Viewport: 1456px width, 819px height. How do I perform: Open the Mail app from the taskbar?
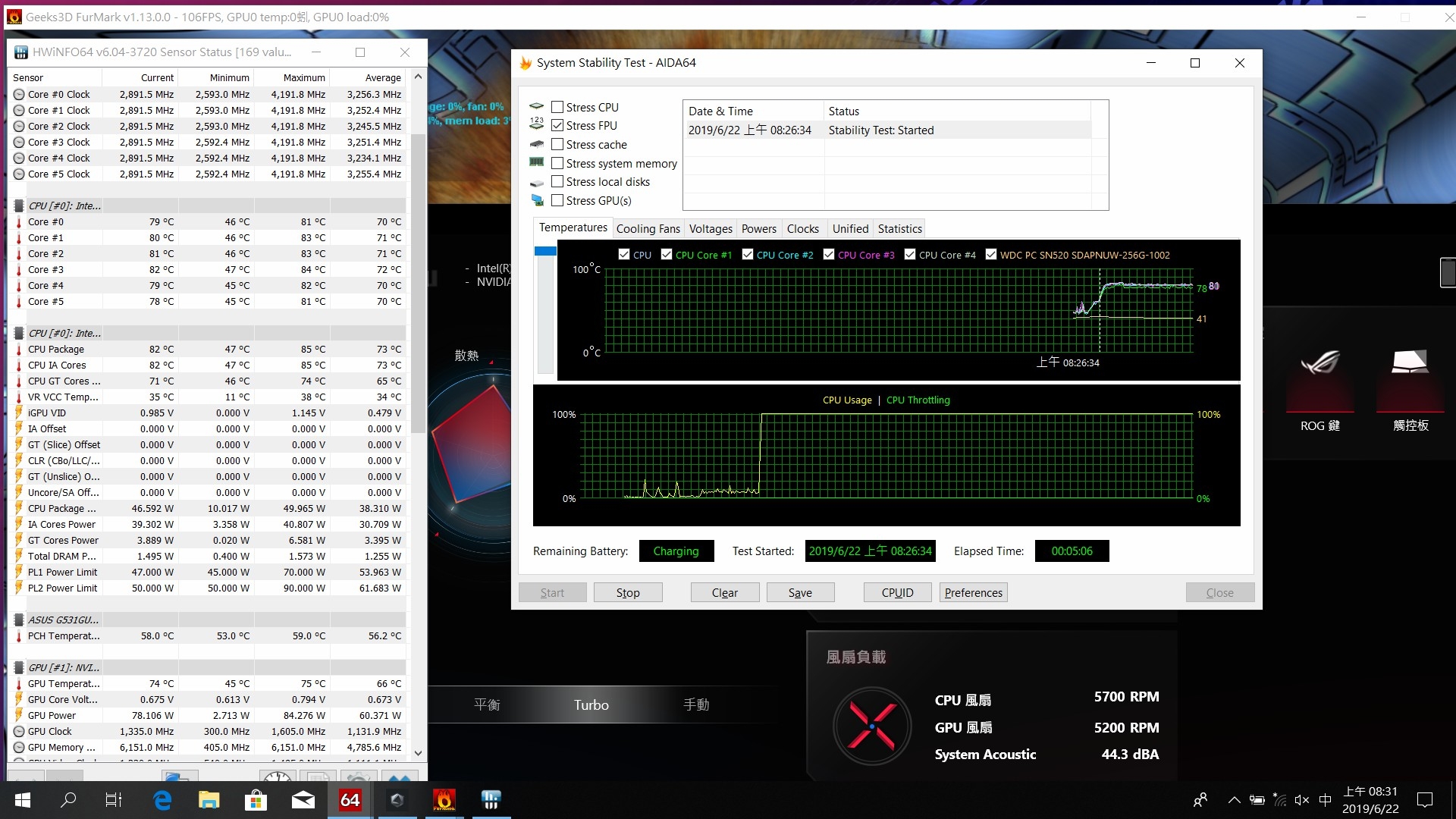[303, 800]
